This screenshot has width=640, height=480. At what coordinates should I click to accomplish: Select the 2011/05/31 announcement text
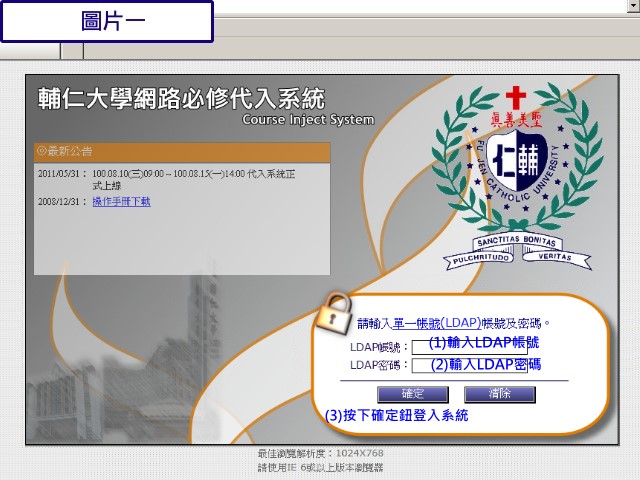click(x=193, y=180)
